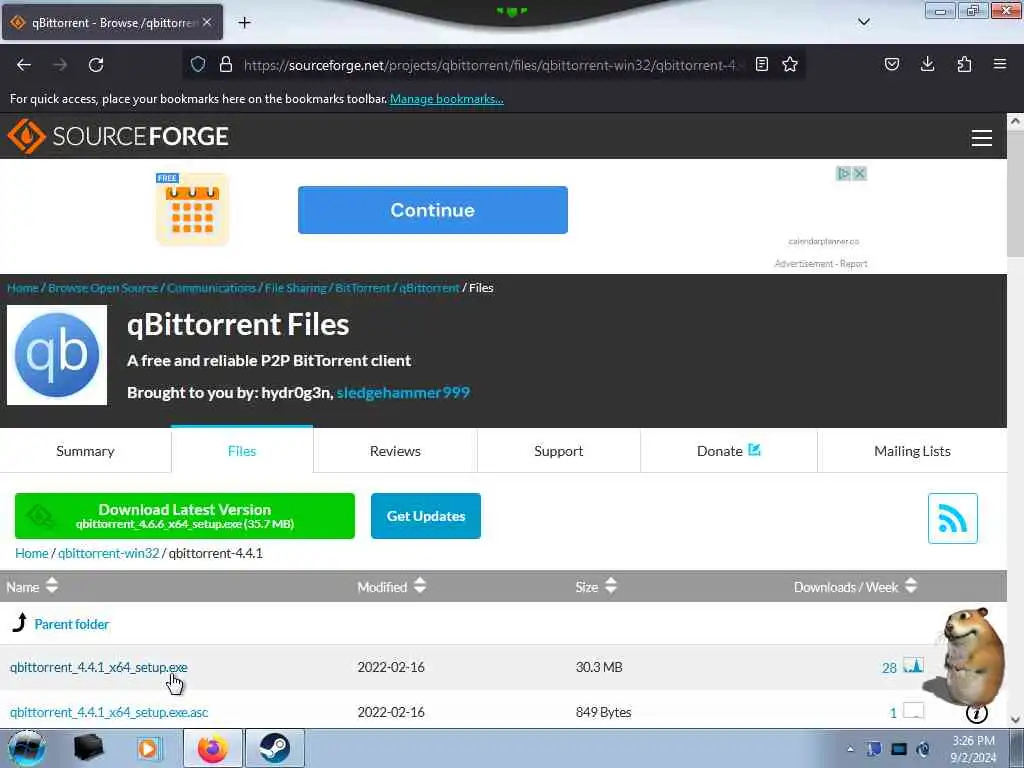
Task: Open File Sharing breadcrumb link
Action: 295,288
